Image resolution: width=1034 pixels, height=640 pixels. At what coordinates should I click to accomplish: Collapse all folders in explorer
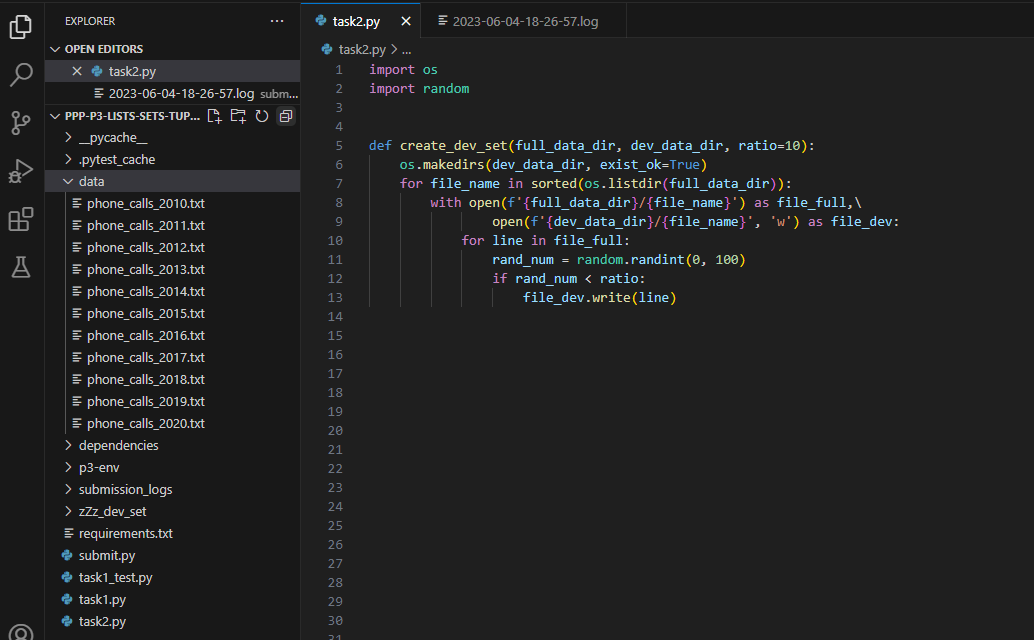pos(286,116)
